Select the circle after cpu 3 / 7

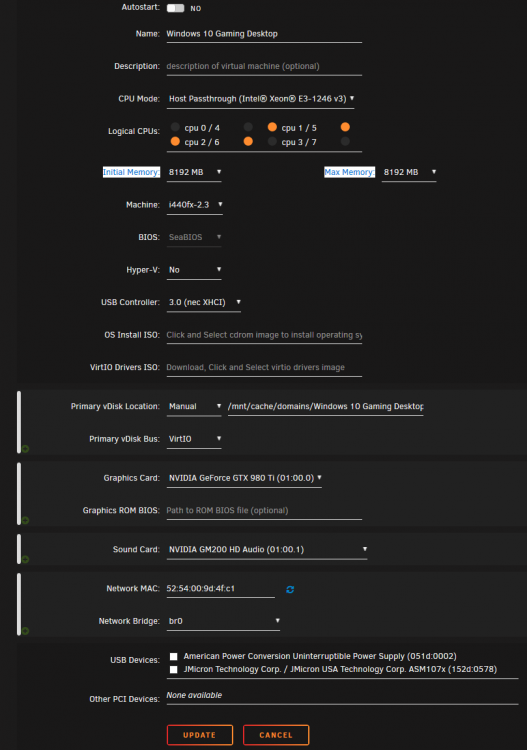(x=345, y=141)
